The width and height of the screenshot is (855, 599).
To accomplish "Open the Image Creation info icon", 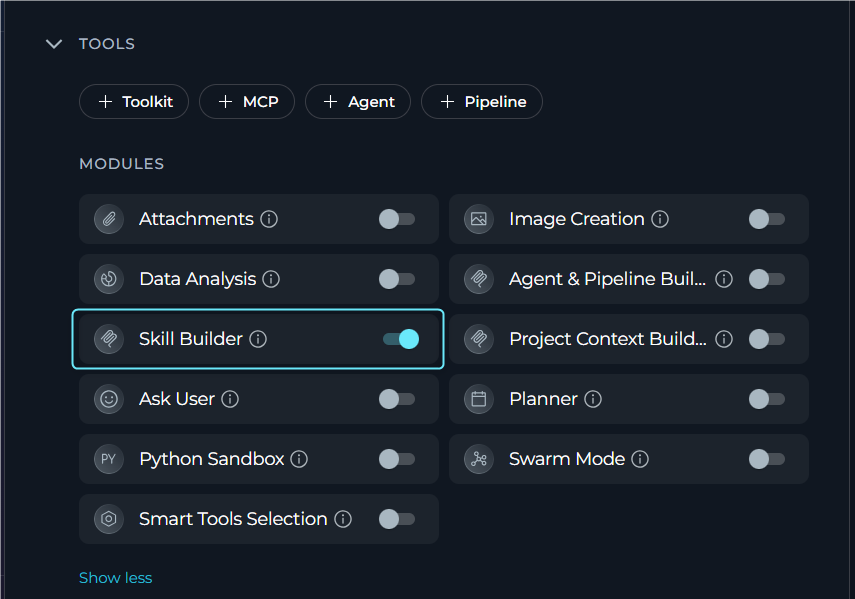I will pos(660,219).
